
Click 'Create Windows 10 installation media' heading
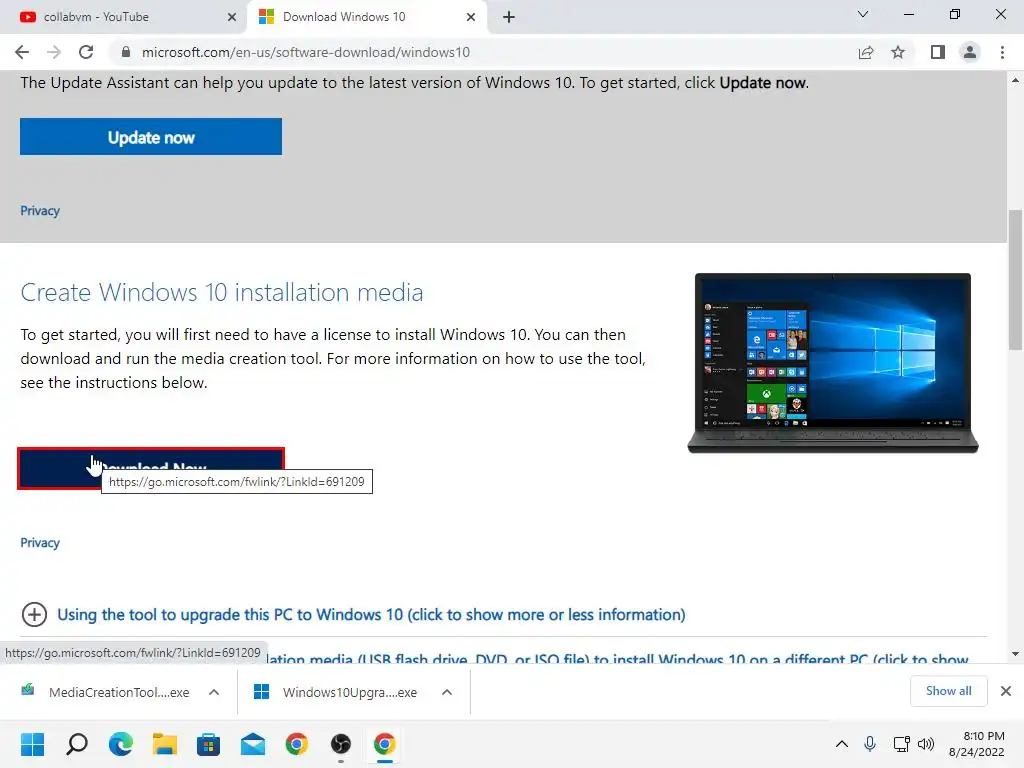(x=221, y=293)
